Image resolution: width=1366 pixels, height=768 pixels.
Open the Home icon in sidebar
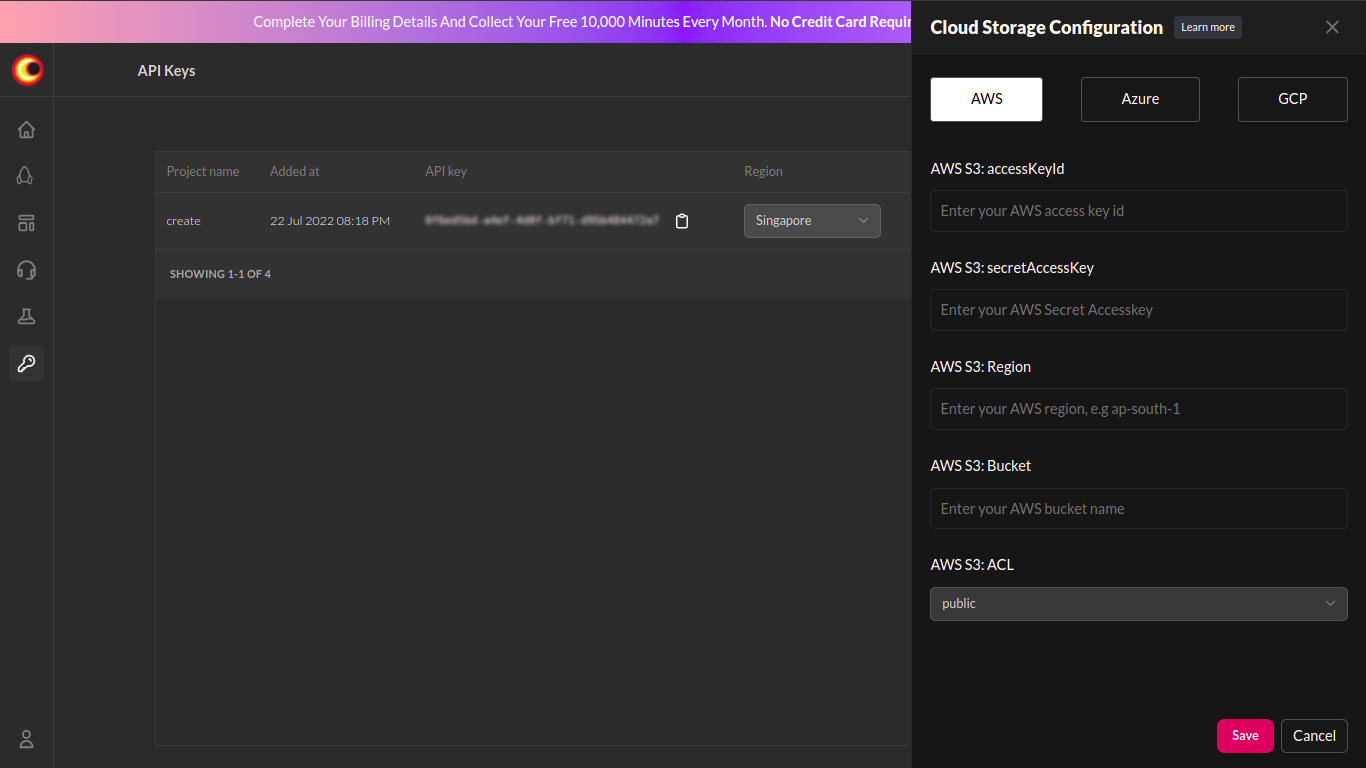(27, 129)
